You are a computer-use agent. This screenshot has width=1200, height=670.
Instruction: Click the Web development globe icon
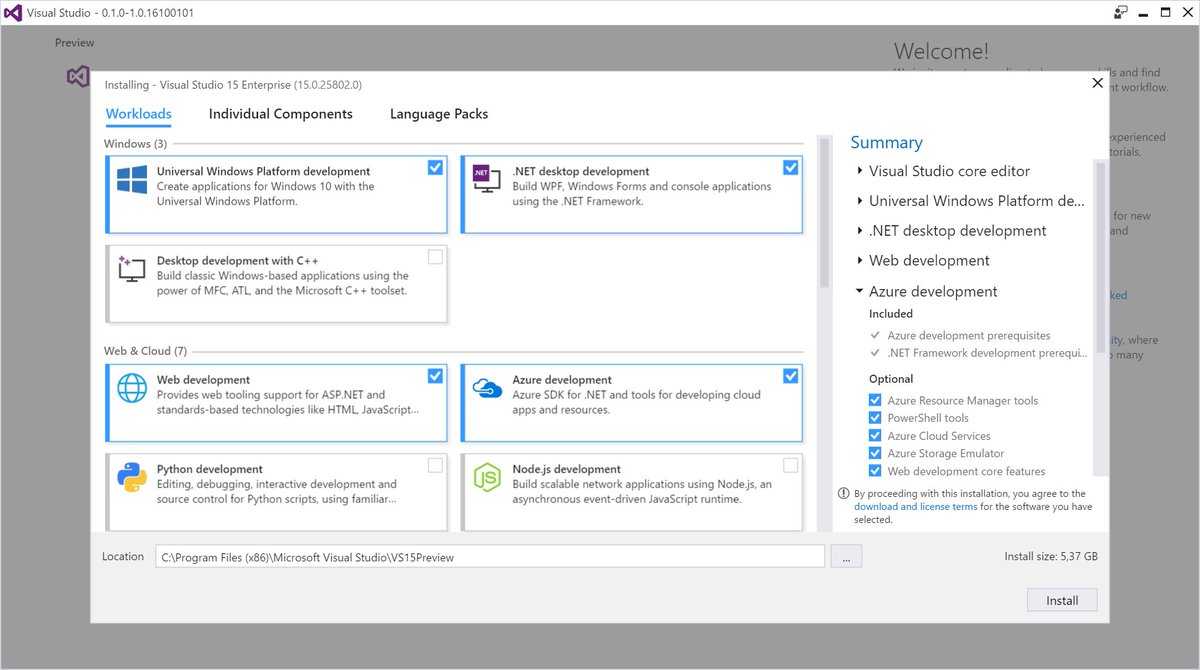(132, 388)
